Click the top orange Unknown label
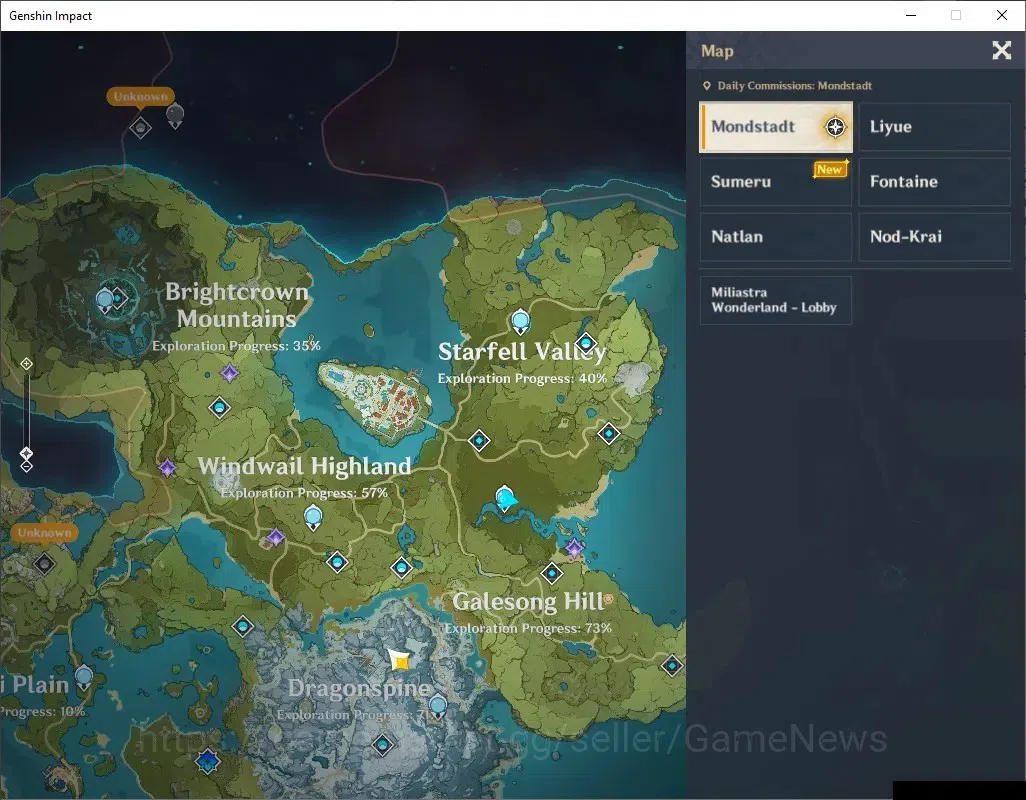This screenshot has height=800, width=1026. 141,97
